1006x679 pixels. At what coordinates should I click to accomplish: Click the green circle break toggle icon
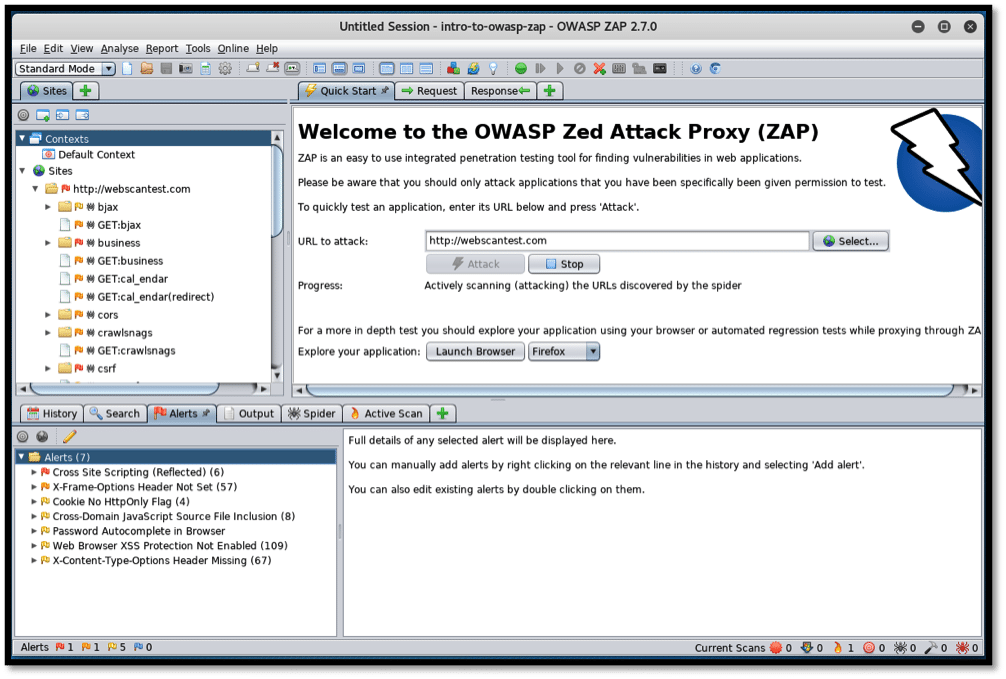point(521,69)
